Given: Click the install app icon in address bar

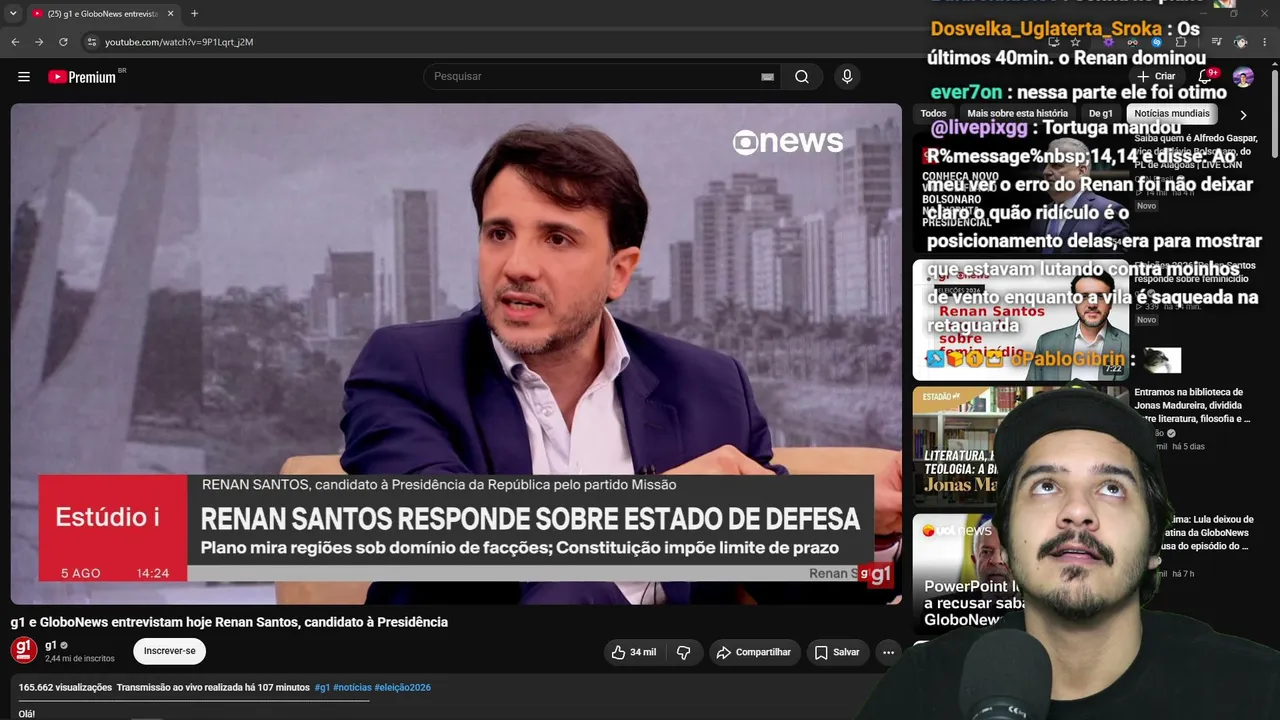Looking at the screenshot, I should click(1053, 42).
